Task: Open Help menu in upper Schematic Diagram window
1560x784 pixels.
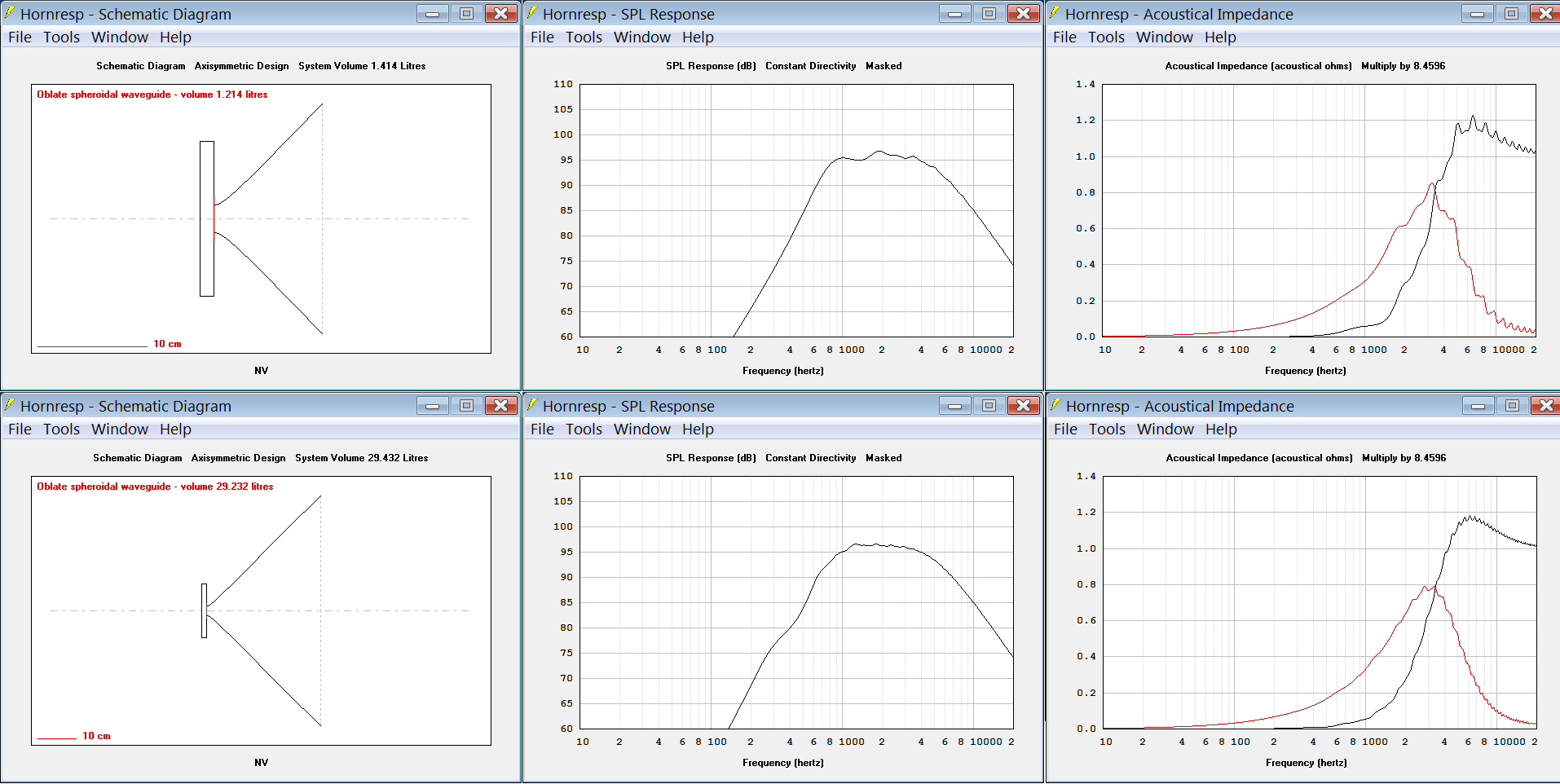Action: tap(175, 37)
